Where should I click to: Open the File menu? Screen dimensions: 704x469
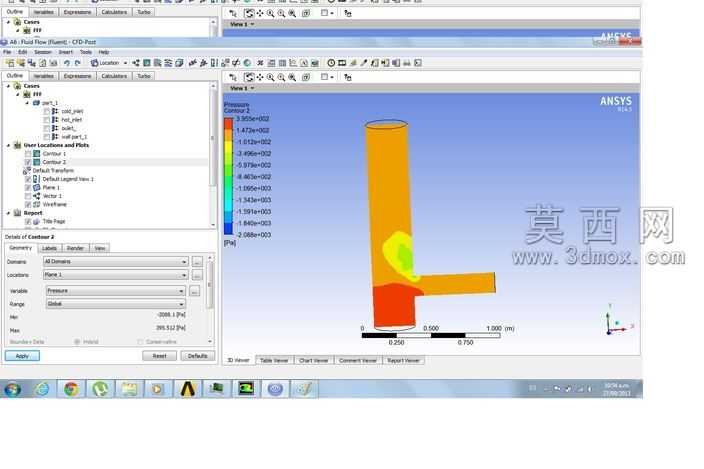pyautogui.click(x=7, y=52)
